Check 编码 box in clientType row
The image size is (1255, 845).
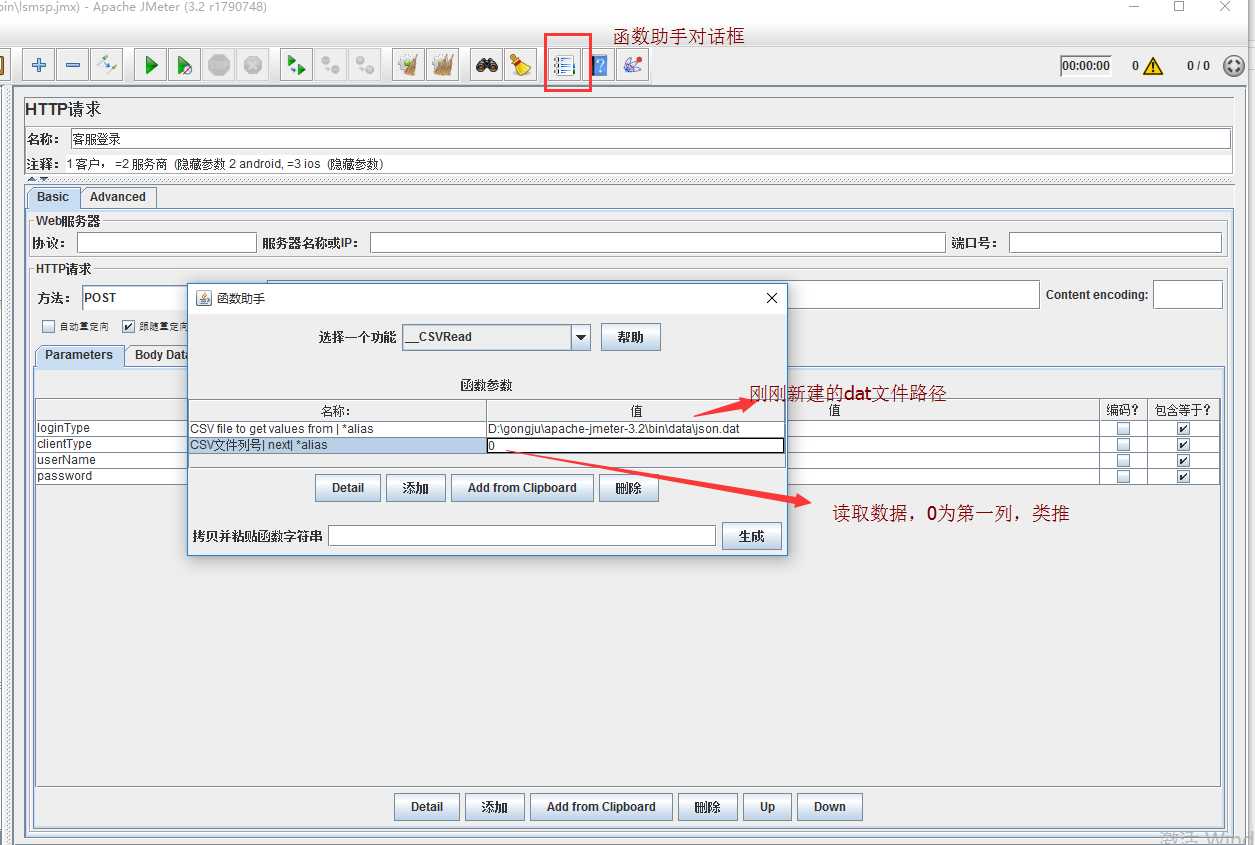click(x=1123, y=444)
